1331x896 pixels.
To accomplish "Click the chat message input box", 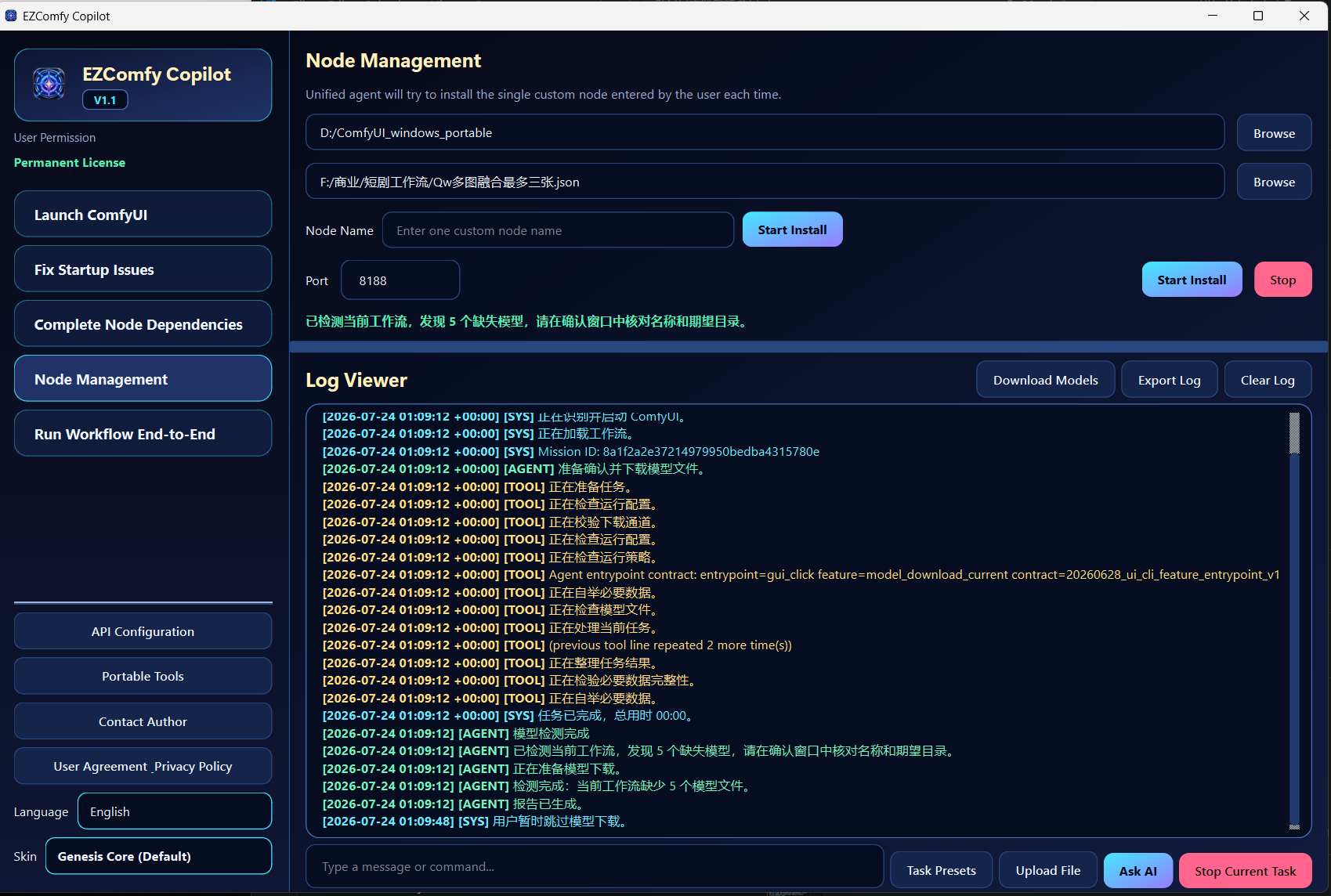I will (x=595, y=866).
